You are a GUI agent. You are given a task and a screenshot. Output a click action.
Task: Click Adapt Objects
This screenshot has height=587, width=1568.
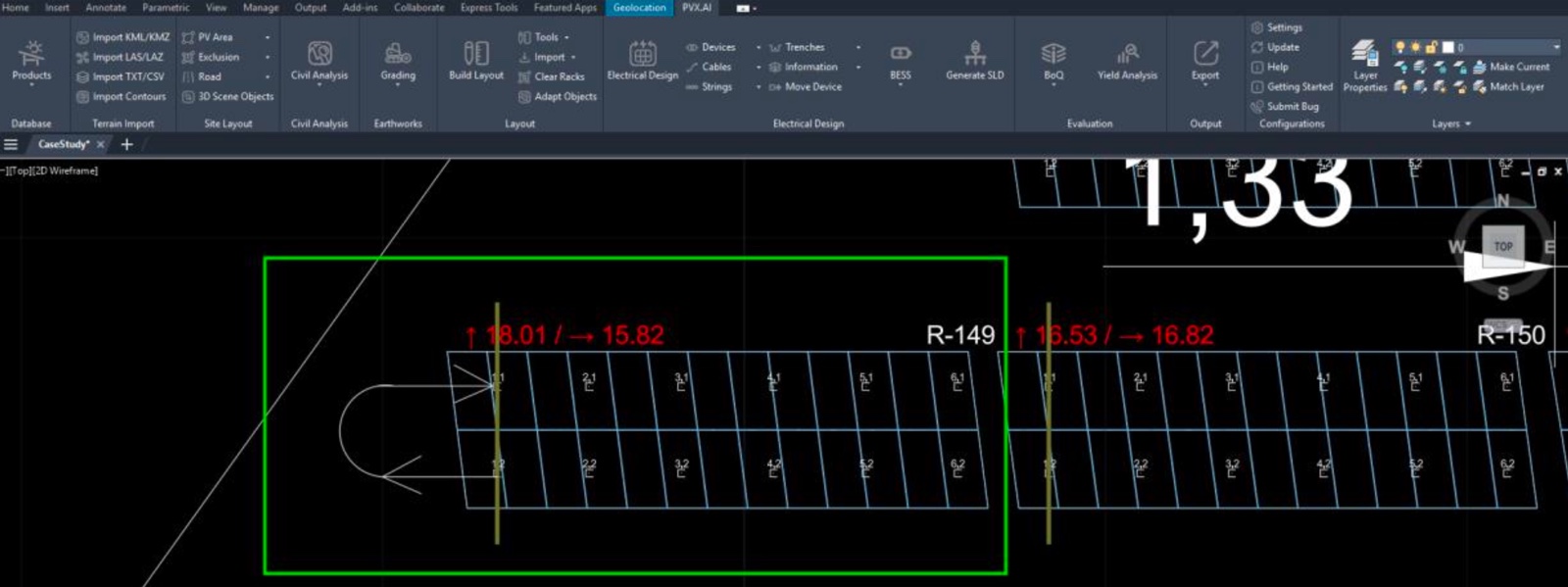point(557,96)
